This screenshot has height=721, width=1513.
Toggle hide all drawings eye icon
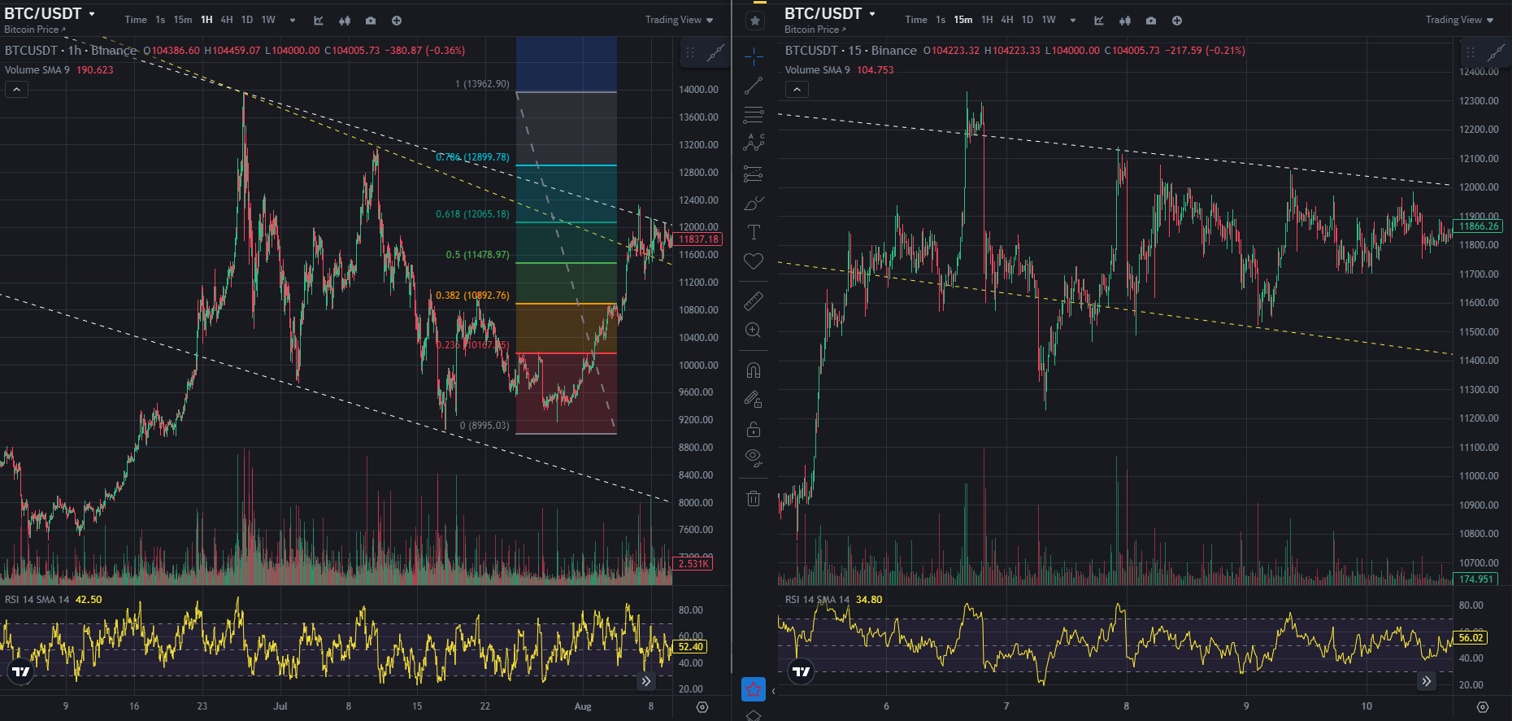pos(754,458)
